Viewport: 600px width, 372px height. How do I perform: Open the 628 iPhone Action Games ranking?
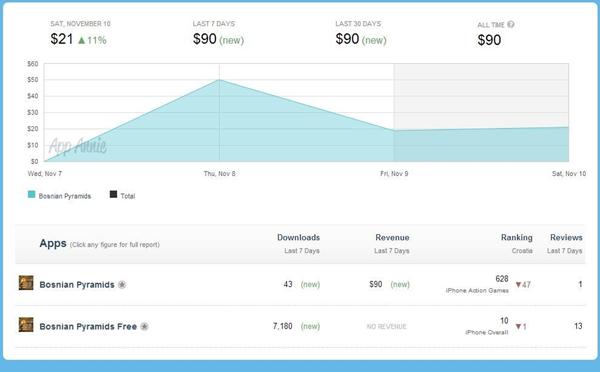(502, 279)
